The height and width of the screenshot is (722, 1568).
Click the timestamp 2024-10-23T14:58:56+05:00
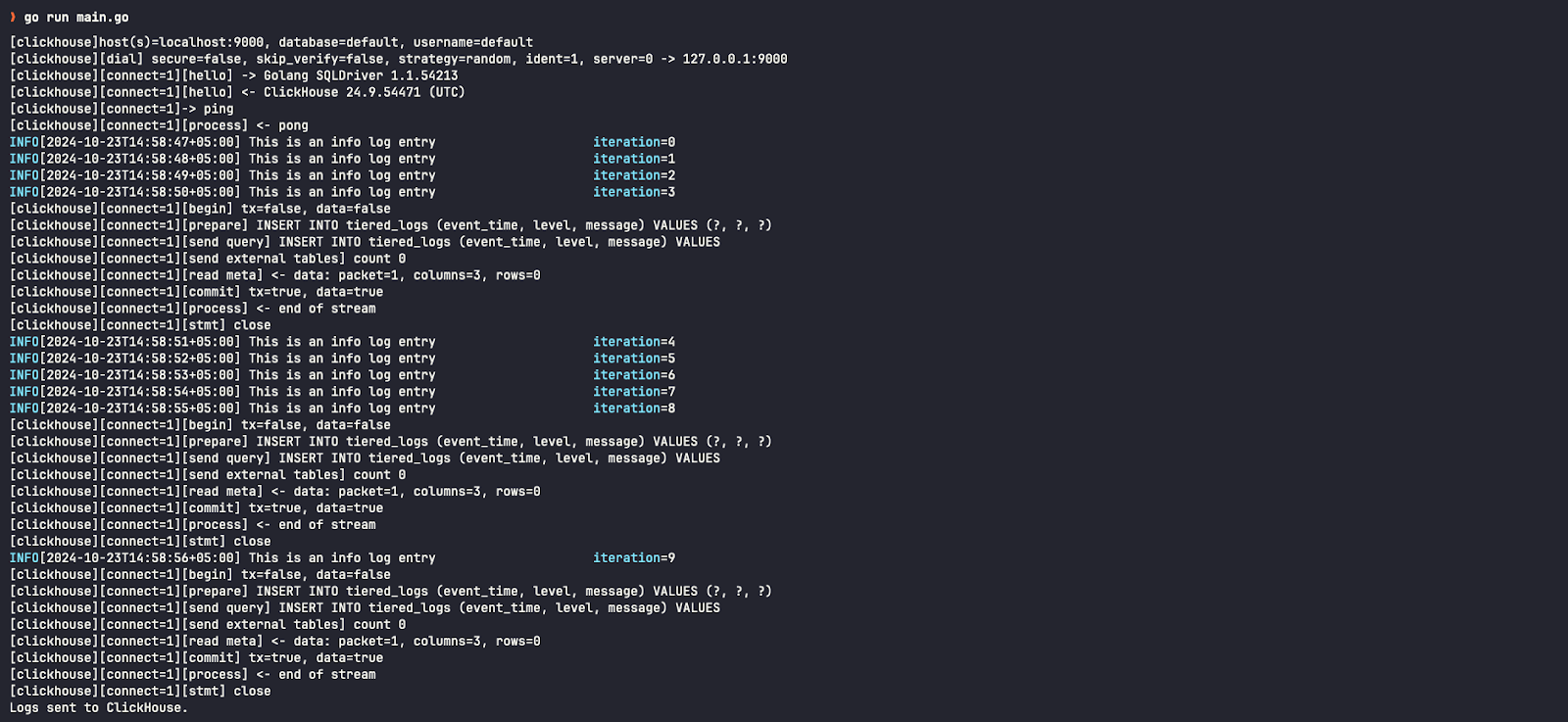pos(140,558)
